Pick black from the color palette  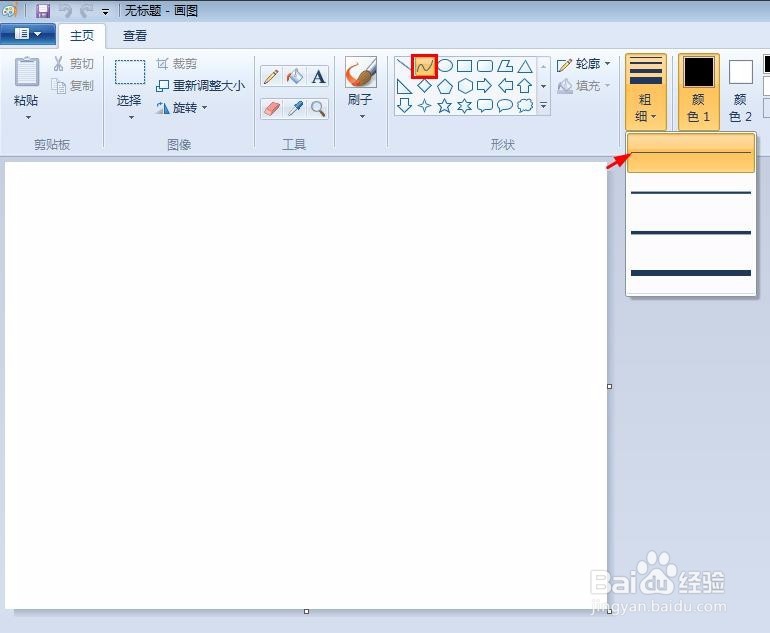coord(767,64)
